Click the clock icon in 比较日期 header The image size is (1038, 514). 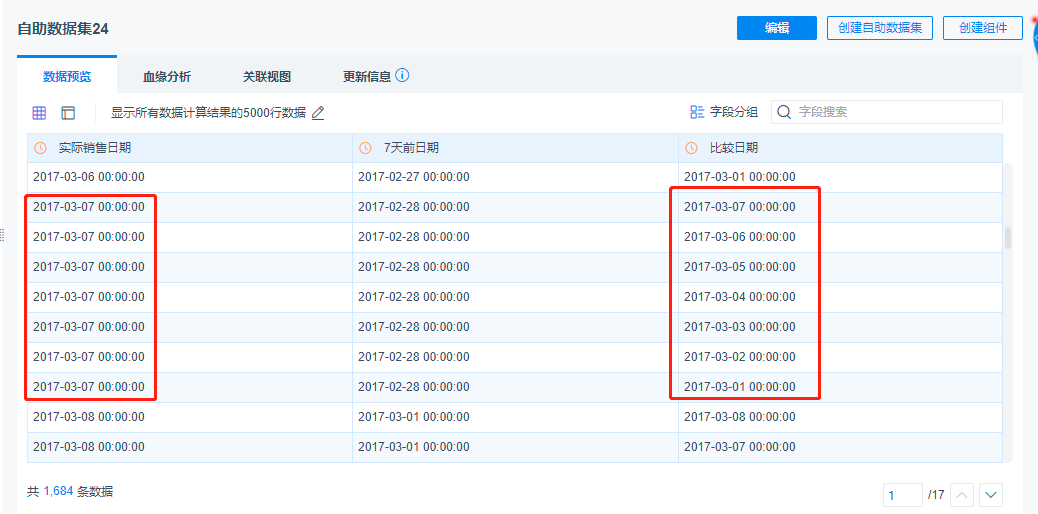[x=691, y=148]
